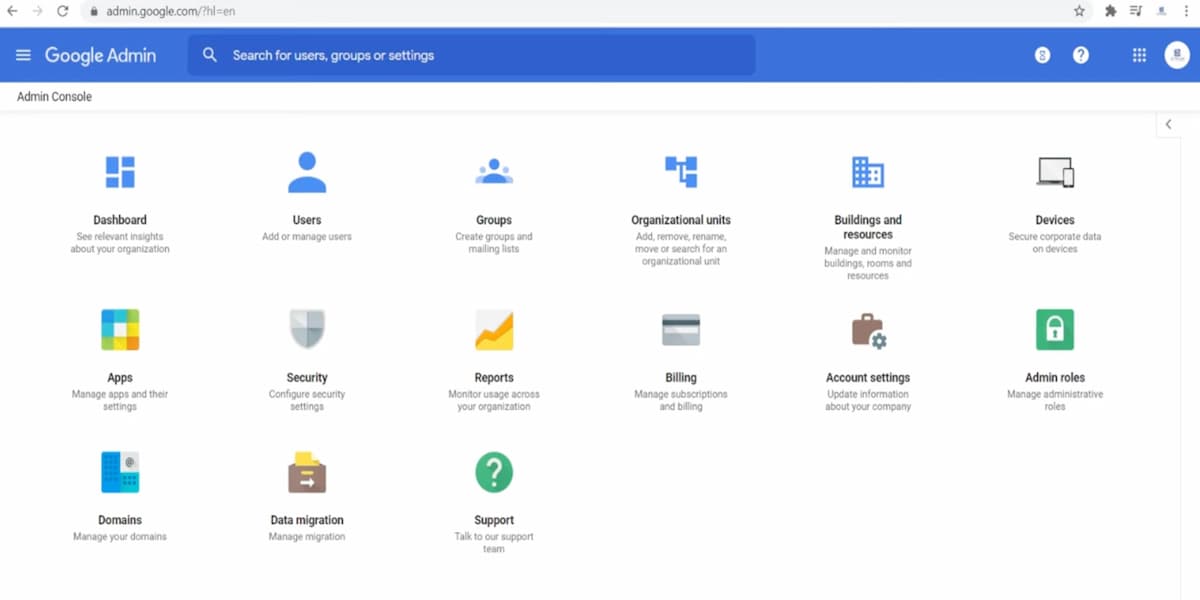This screenshot has width=1200, height=600.
Task: Open Organizational units label
Action: pos(681,220)
